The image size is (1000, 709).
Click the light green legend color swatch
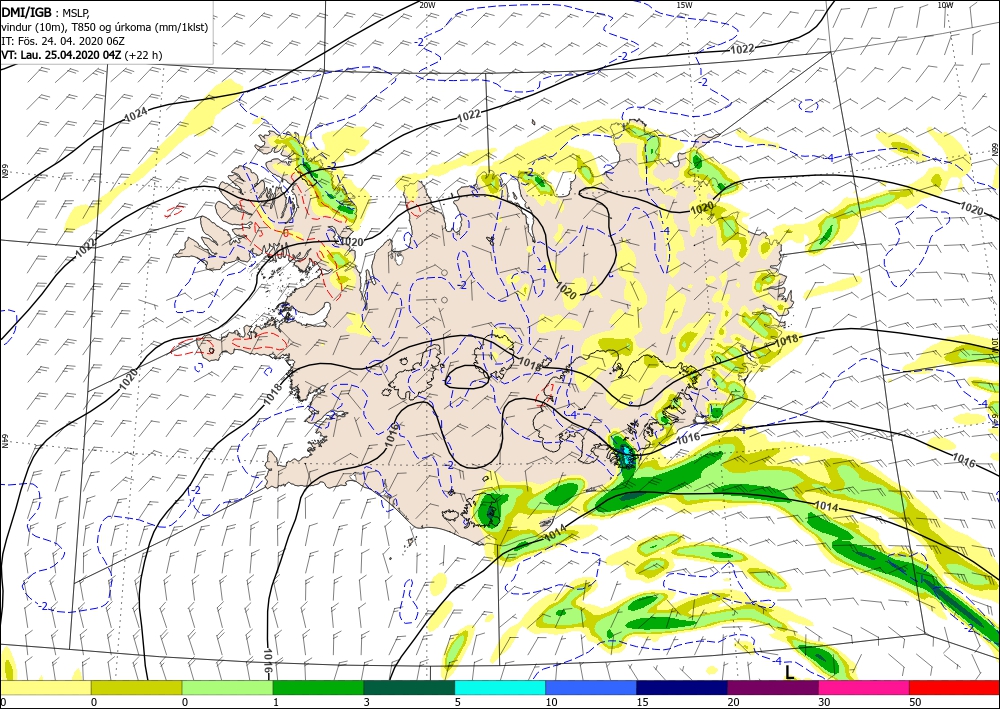tap(228, 687)
